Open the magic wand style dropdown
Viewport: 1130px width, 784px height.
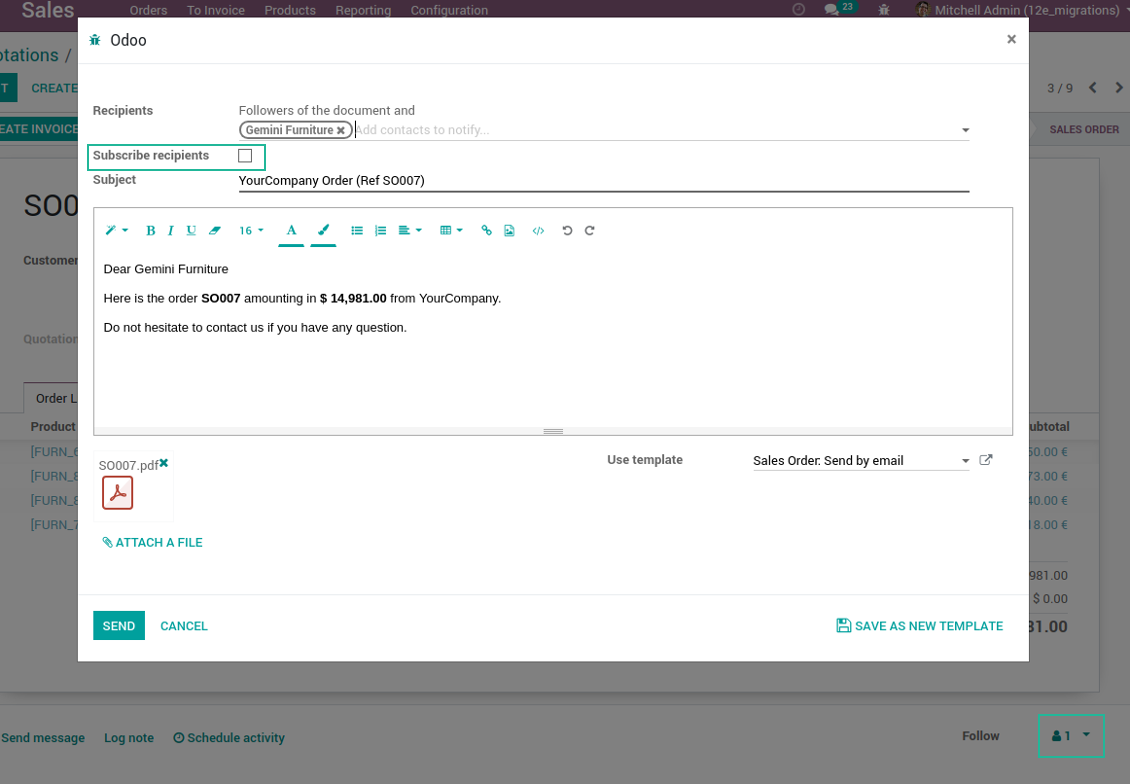pos(116,231)
